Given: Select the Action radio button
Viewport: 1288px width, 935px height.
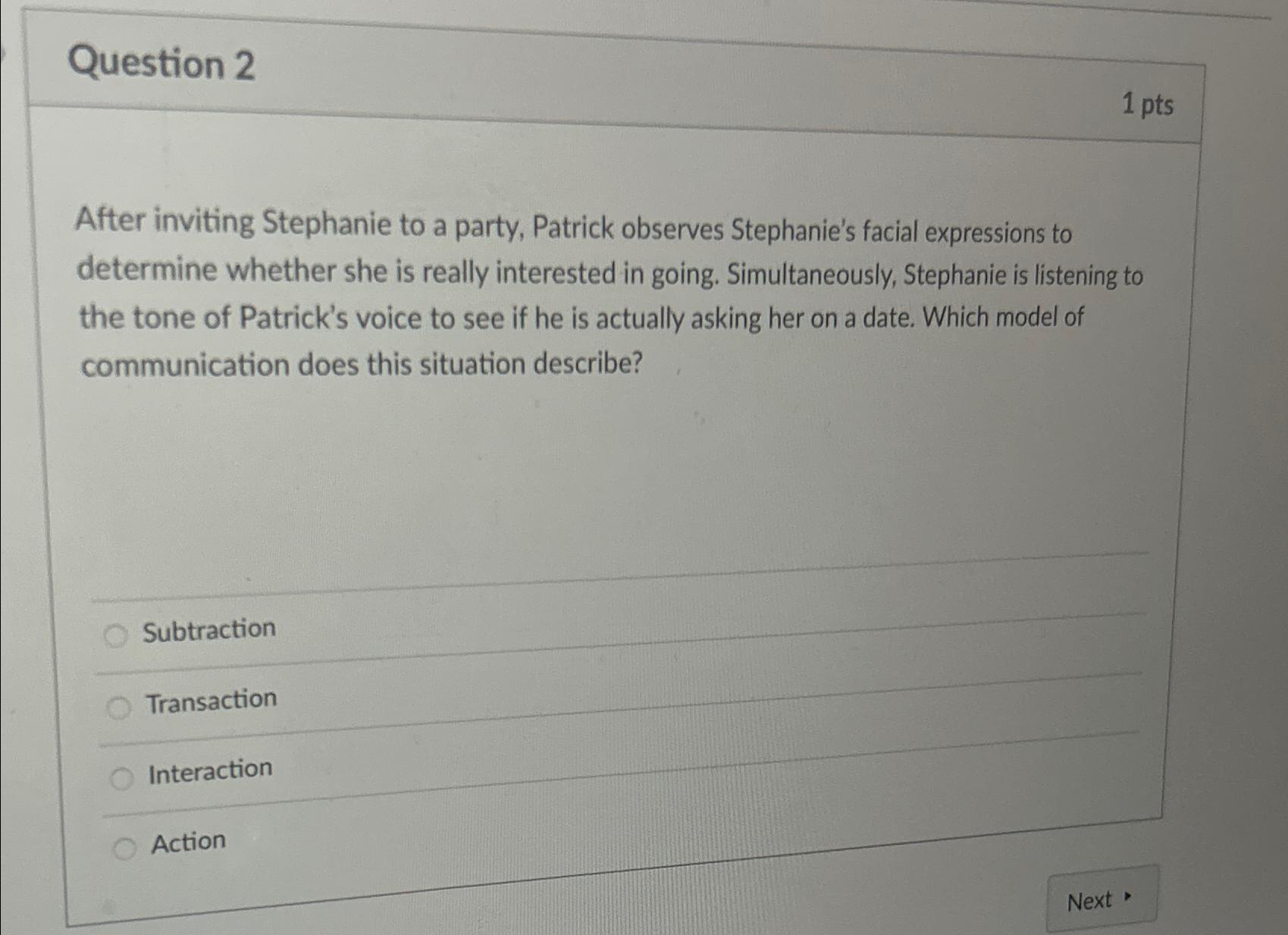Looking at the screenshot, I should (x=126, y=848).
